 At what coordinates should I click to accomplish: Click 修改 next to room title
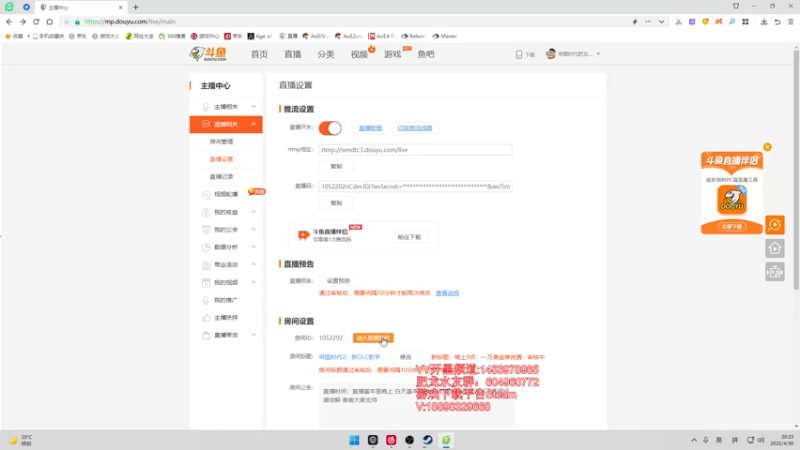[x=406, y=357]
